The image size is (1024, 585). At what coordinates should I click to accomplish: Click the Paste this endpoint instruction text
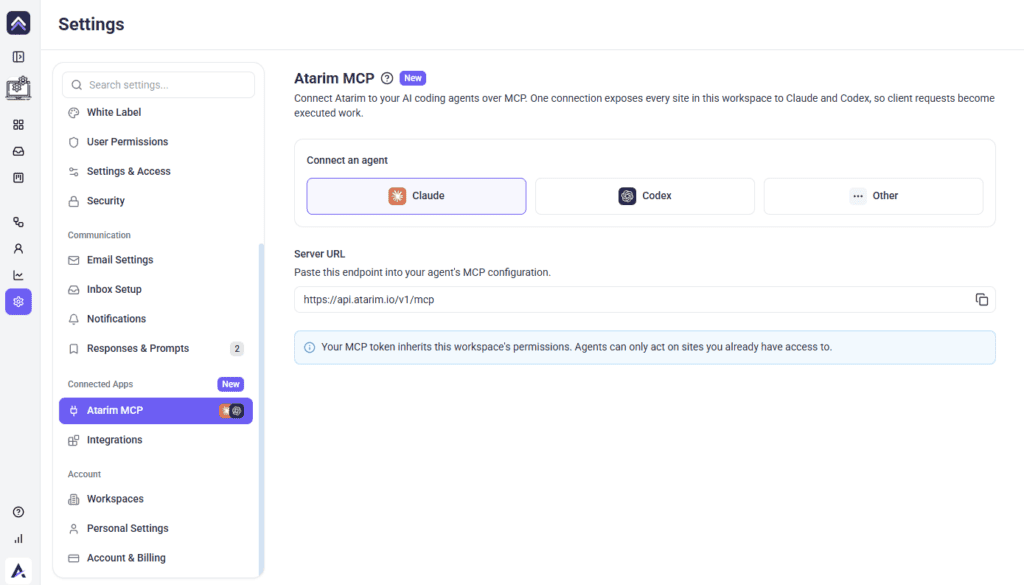tap(423, 272)
